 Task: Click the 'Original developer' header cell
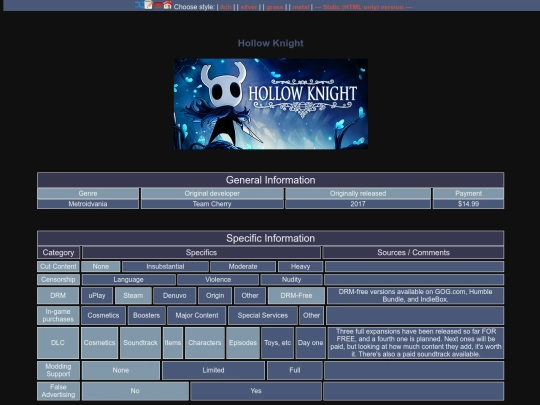click(212, 193)
